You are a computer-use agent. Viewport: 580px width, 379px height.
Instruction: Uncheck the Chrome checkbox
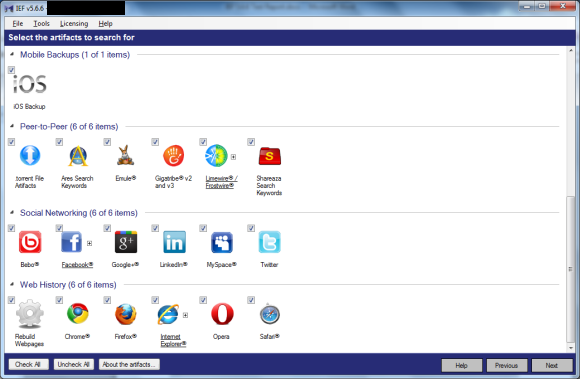59,300
